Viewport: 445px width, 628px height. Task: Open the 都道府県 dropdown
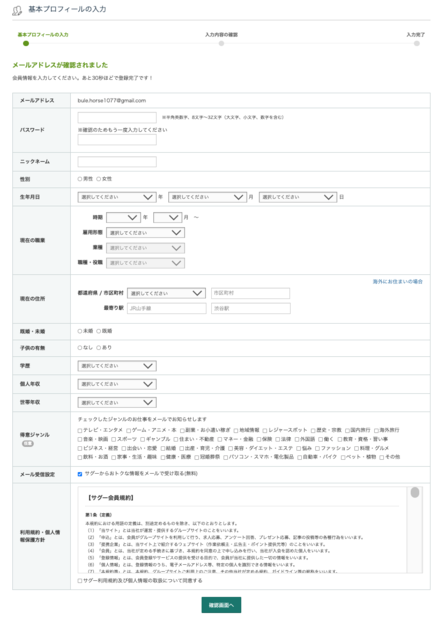[x=166, y=293]
